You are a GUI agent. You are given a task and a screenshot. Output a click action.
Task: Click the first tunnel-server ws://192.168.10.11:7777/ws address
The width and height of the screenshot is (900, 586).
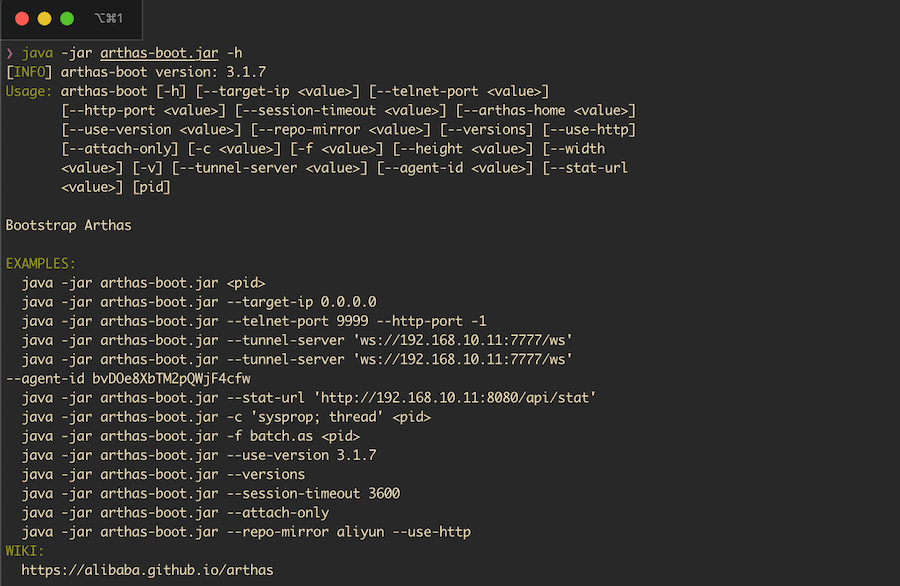point(463,340)
